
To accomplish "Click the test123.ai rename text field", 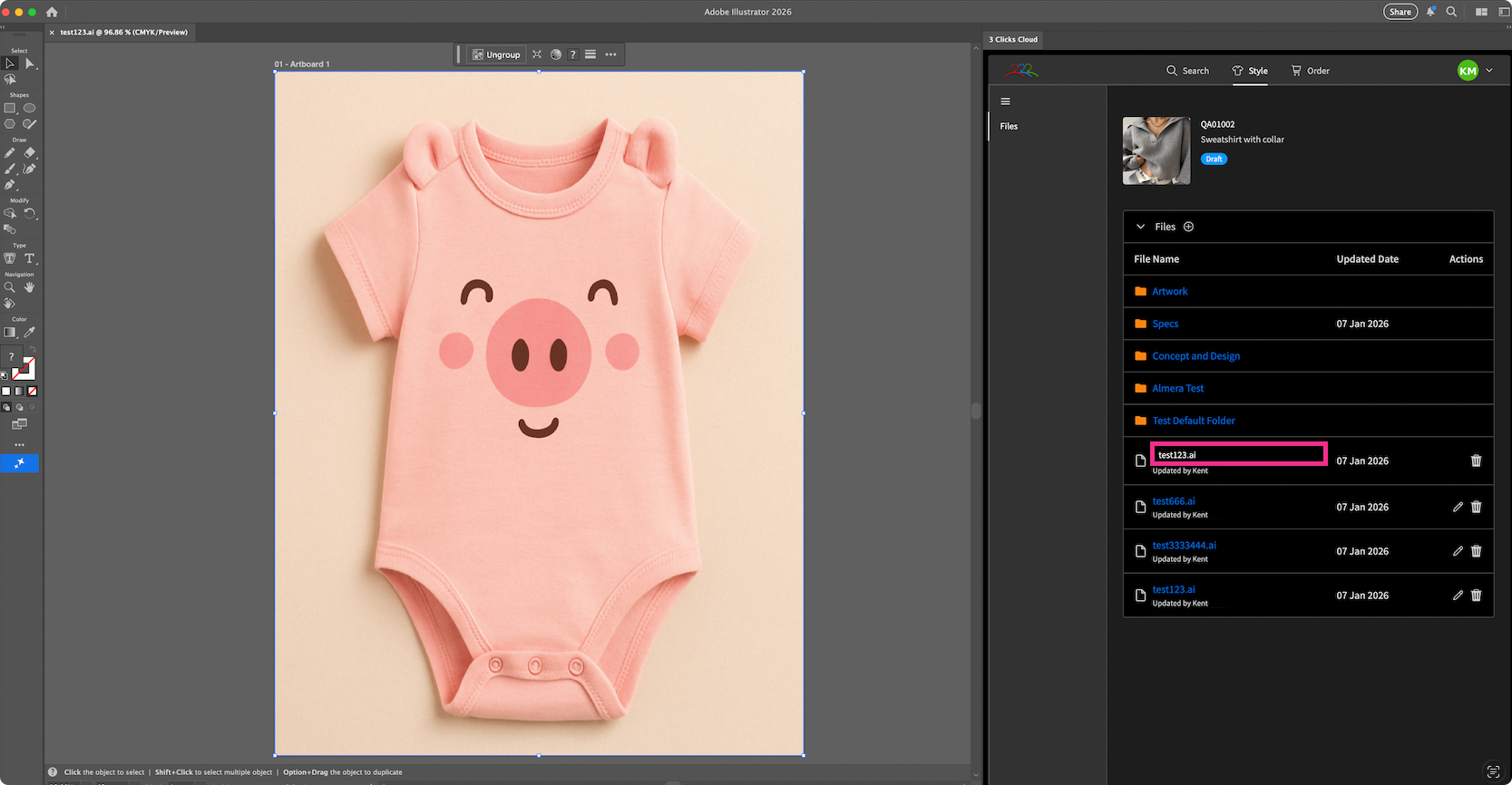I will click(x=1238, y=455).
